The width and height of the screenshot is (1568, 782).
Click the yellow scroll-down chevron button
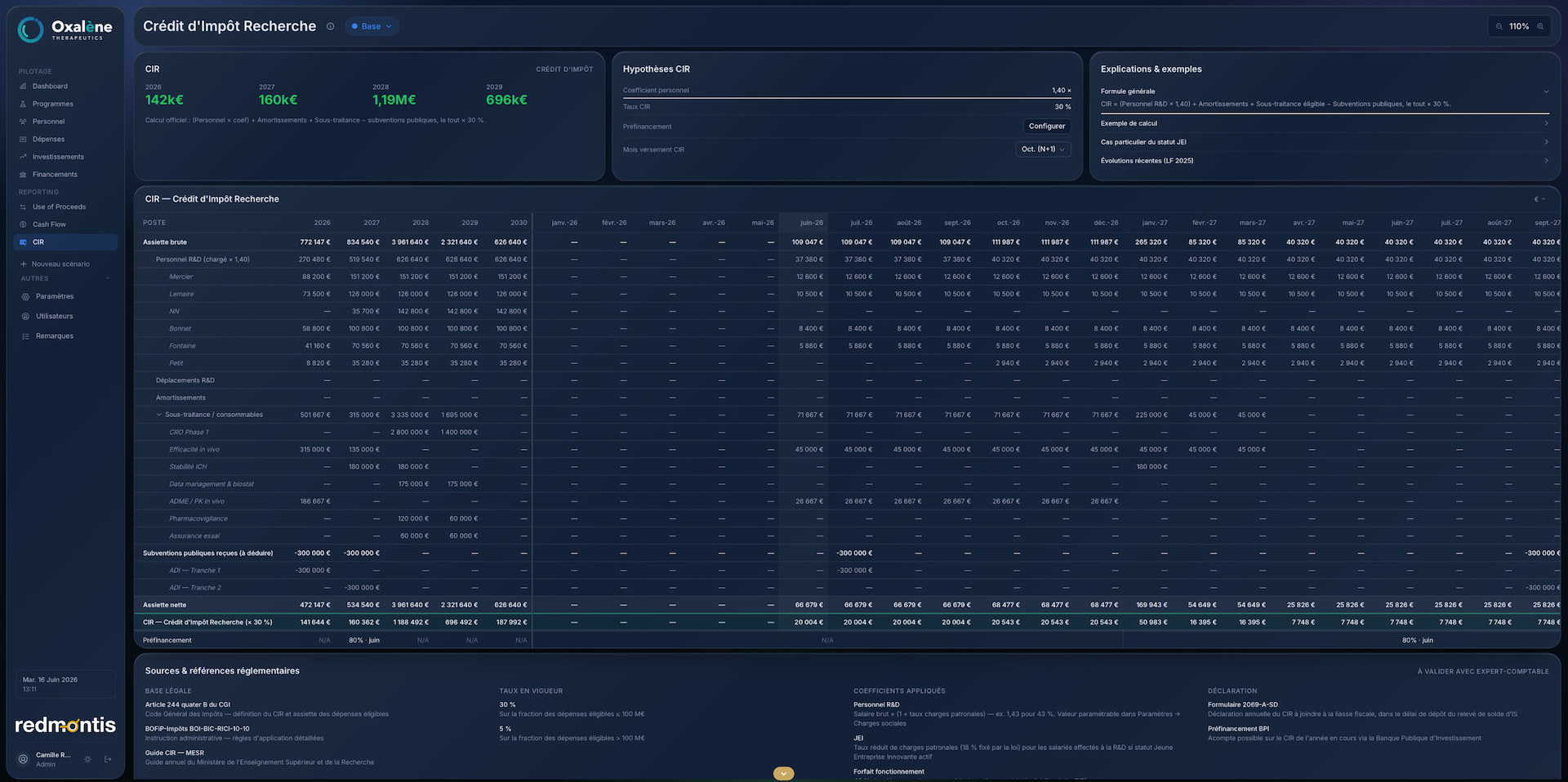point(783,773)
